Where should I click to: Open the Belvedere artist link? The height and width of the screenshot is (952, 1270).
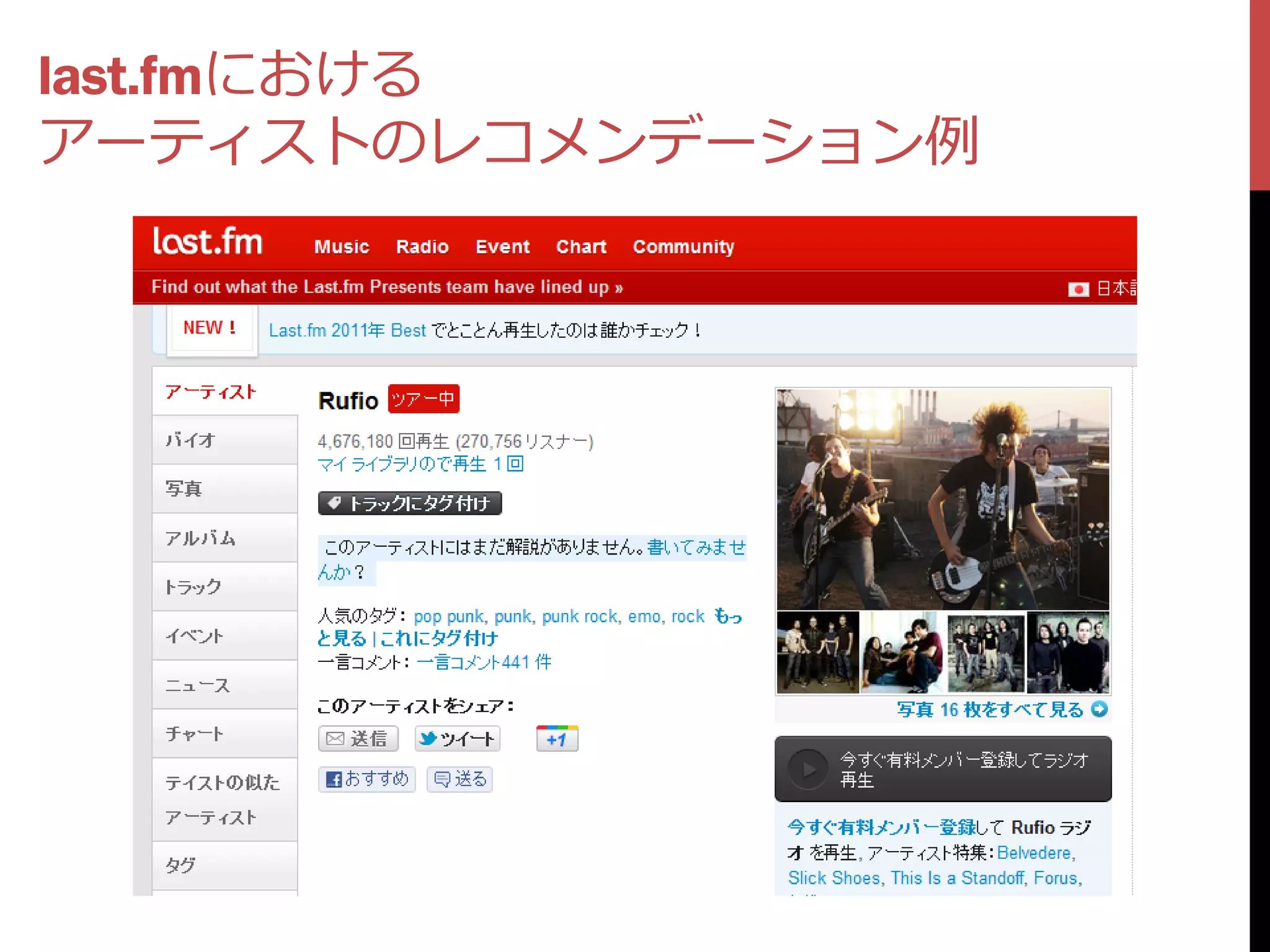click(1034, 853)
